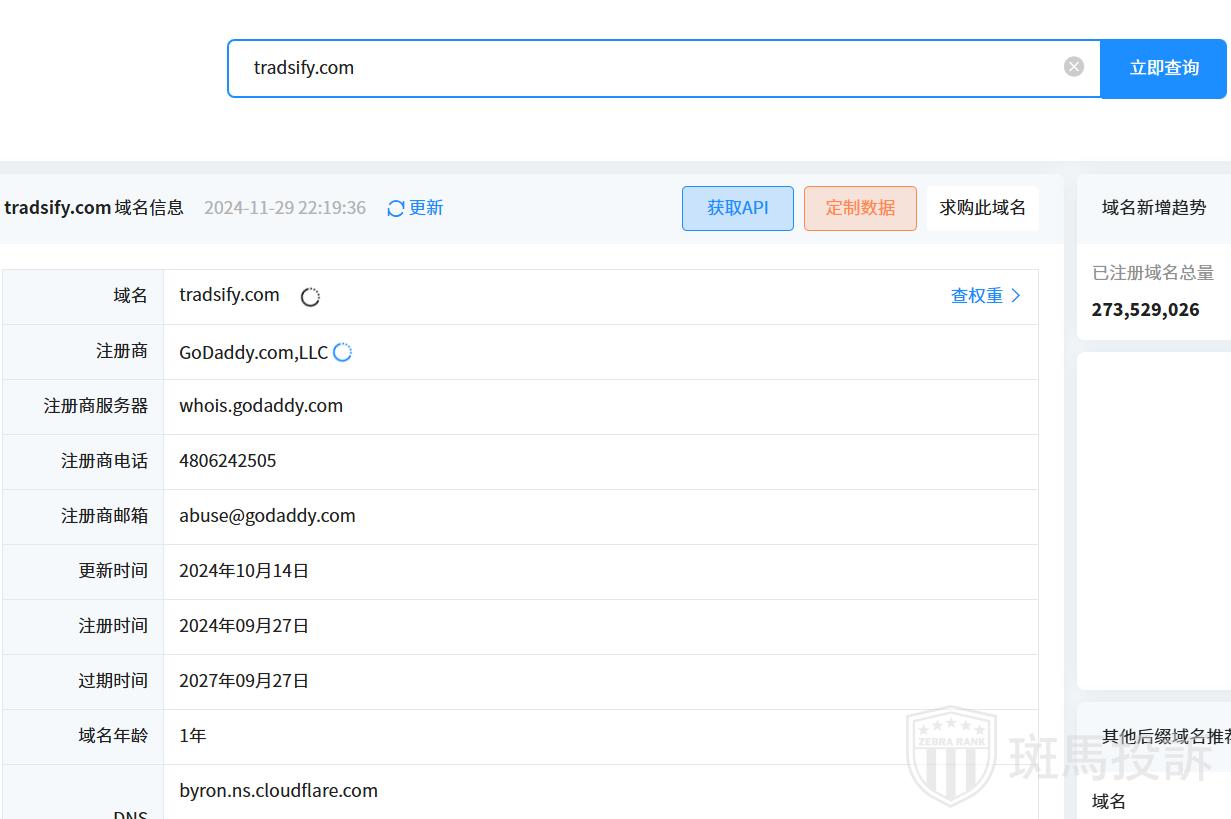The width and height of the screenshot is (1231, 819).
Task: Click the byron.ns.cloudflare.com DNS entry
Action: tap(278, 791)
